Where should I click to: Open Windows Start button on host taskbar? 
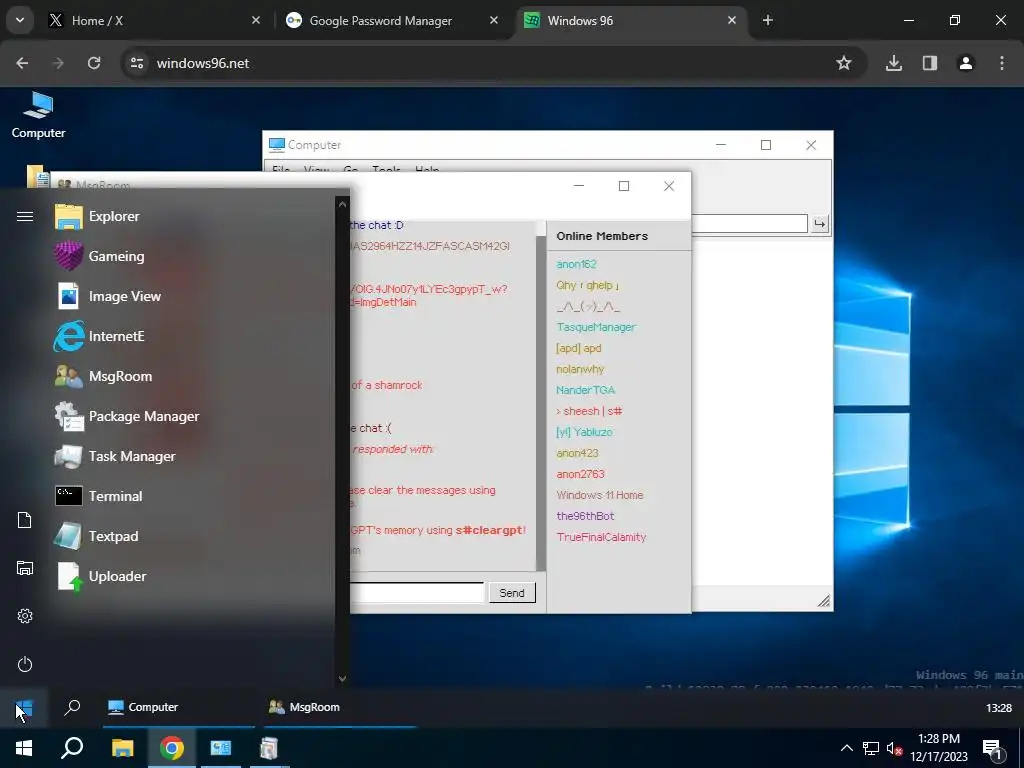click(x=24, y=748)
